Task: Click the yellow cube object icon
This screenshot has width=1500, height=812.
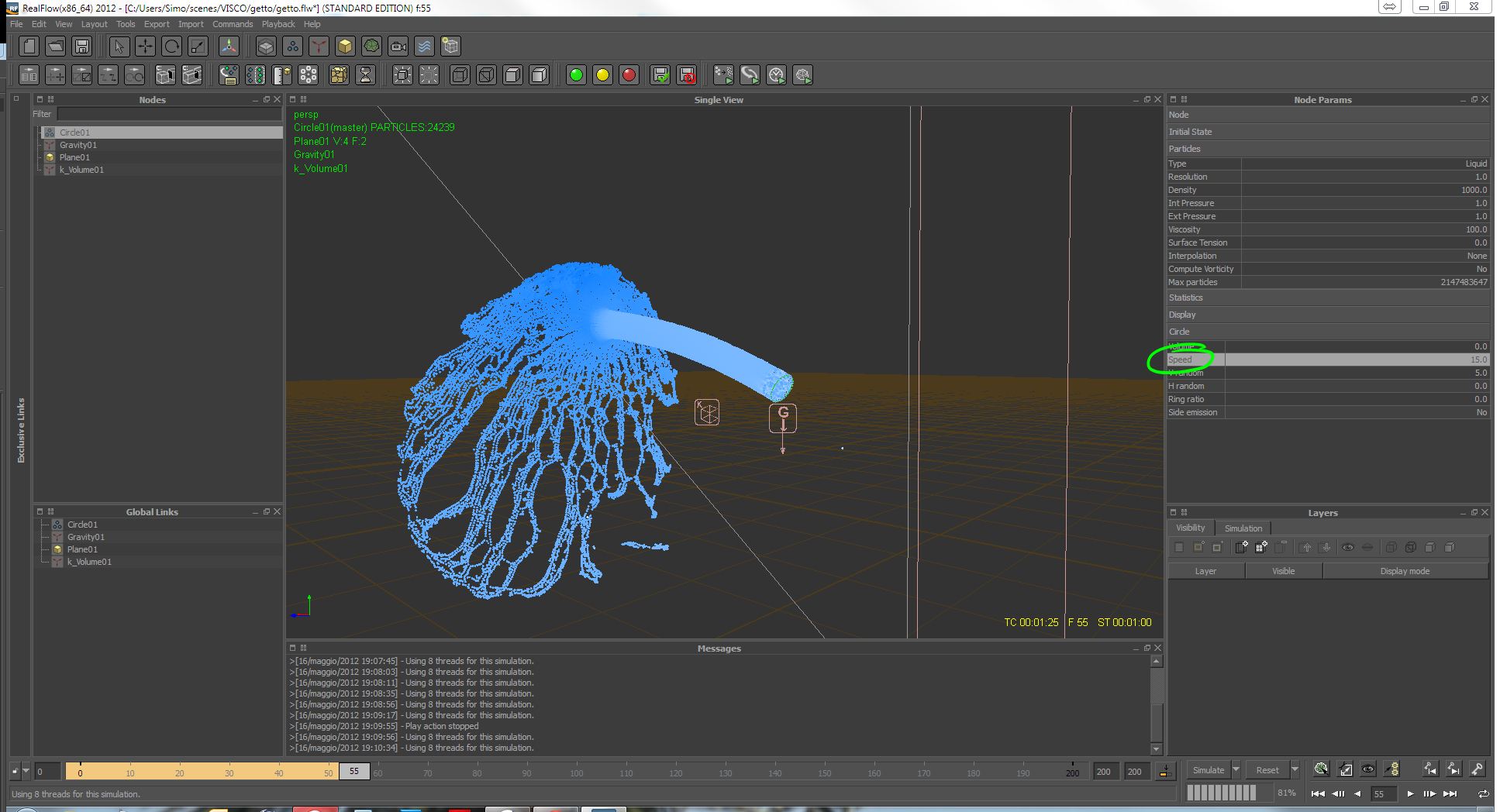Action: [345, 46]
